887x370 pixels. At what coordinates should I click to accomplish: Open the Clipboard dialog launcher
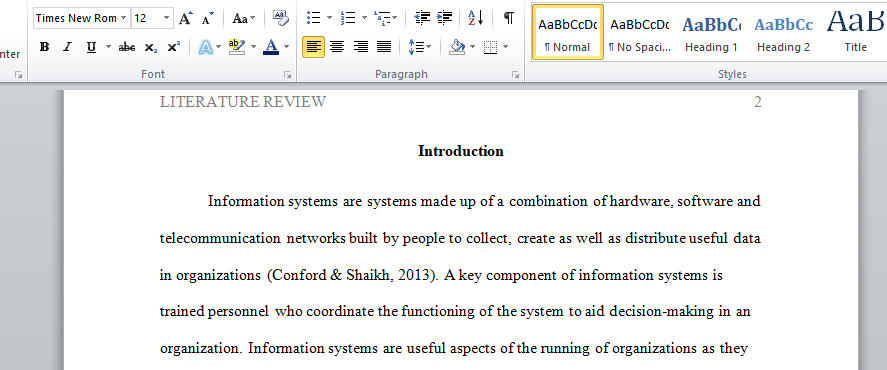(x=18, y=75)
